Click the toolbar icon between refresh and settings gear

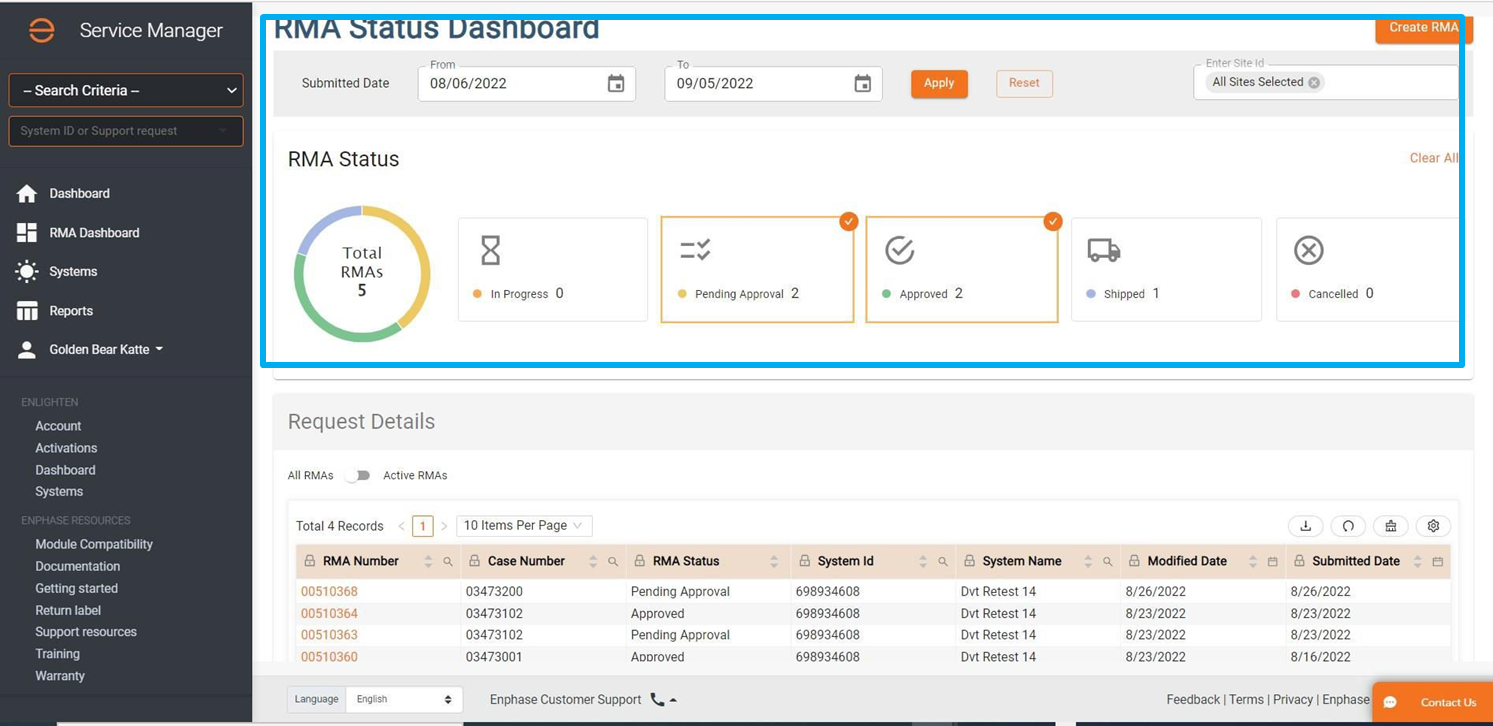[1391, 526]
